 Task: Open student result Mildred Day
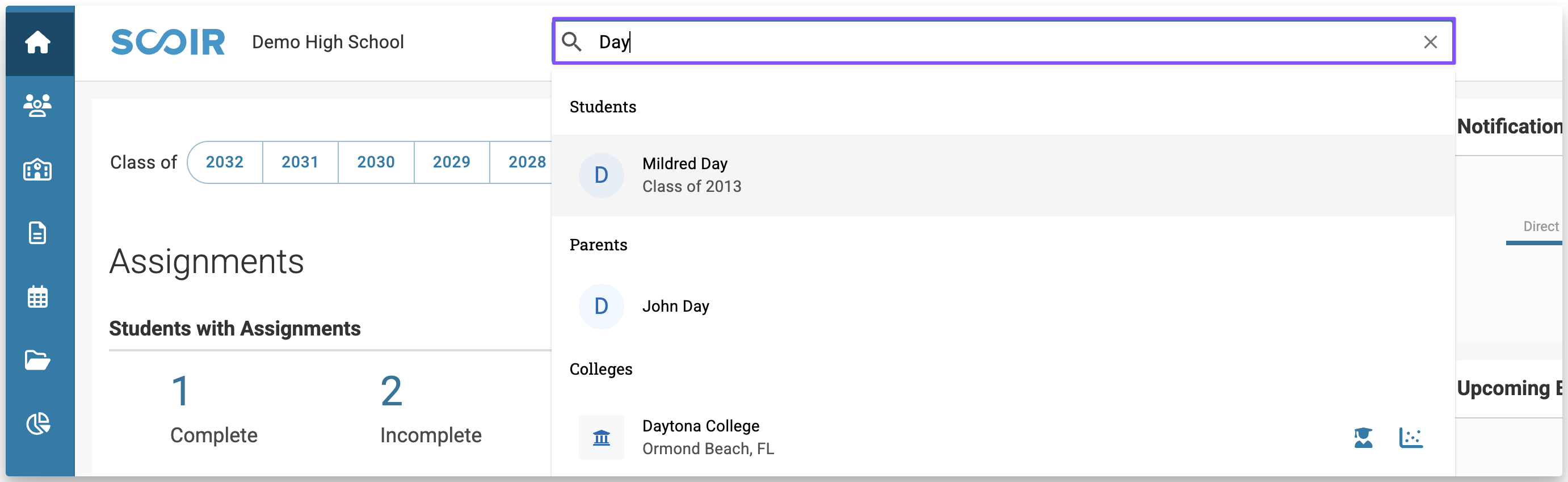[x=685, y=175]
